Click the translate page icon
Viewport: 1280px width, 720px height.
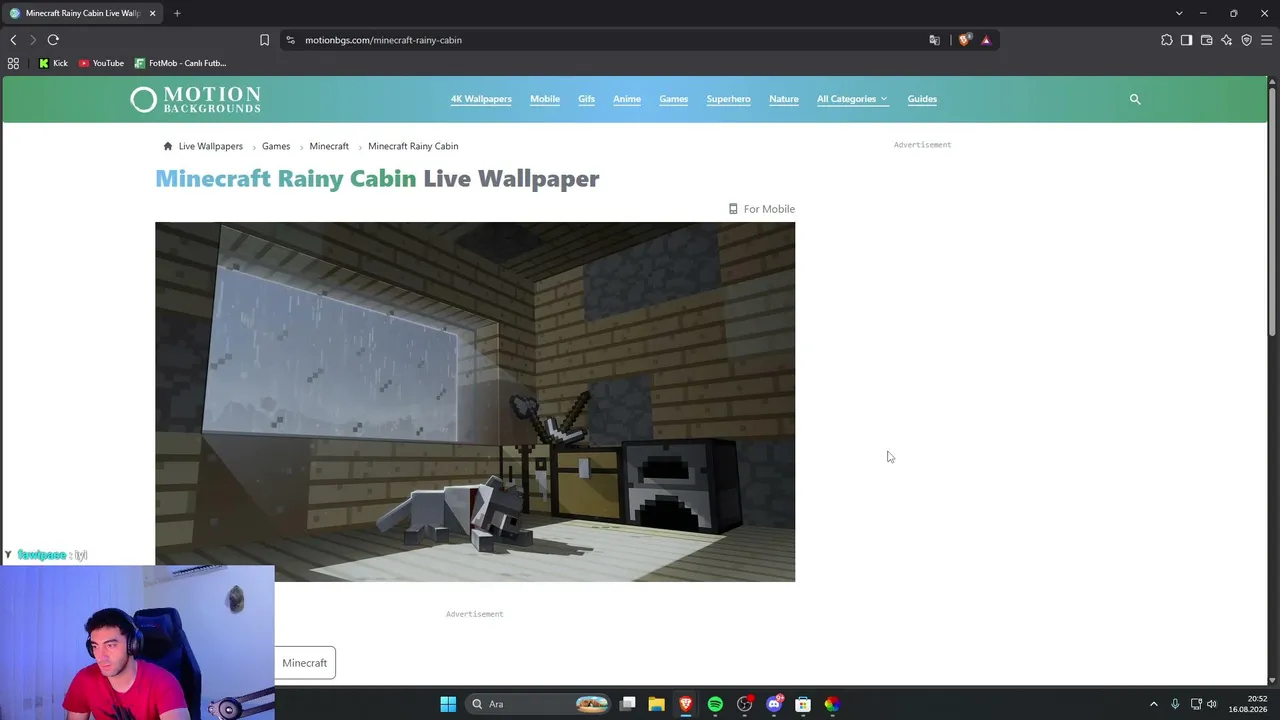click(x=934, y=40)
